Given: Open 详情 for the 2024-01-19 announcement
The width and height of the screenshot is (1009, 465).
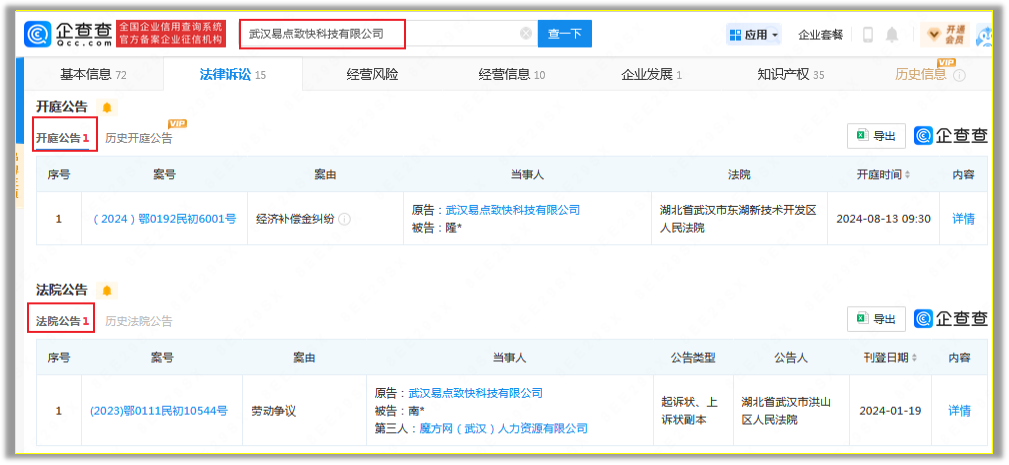Looking at the screenshot, I should [959, 410].
